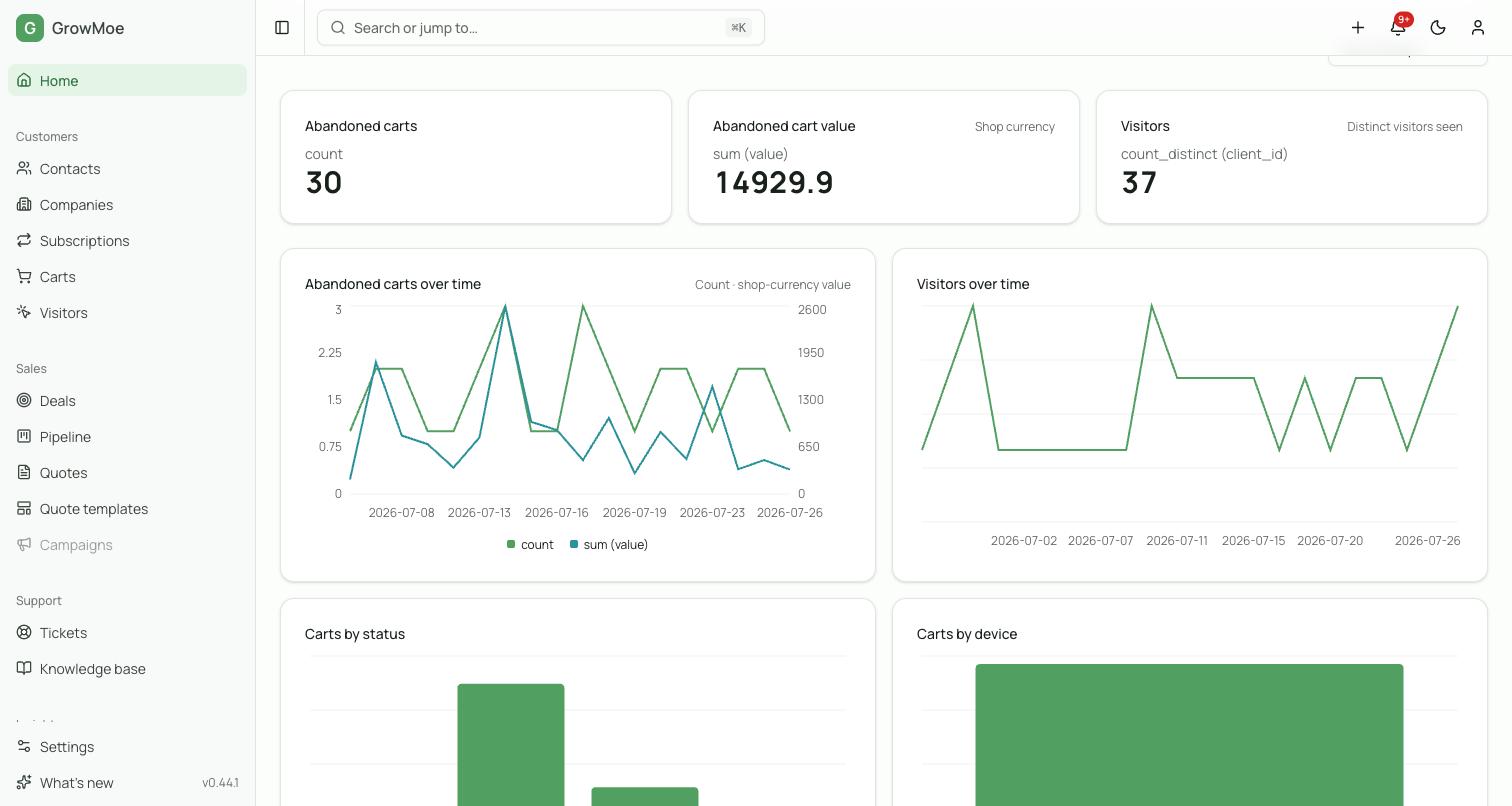Click the Carts by device bar
The image size is (1512, 806).
click(1189, 735)
